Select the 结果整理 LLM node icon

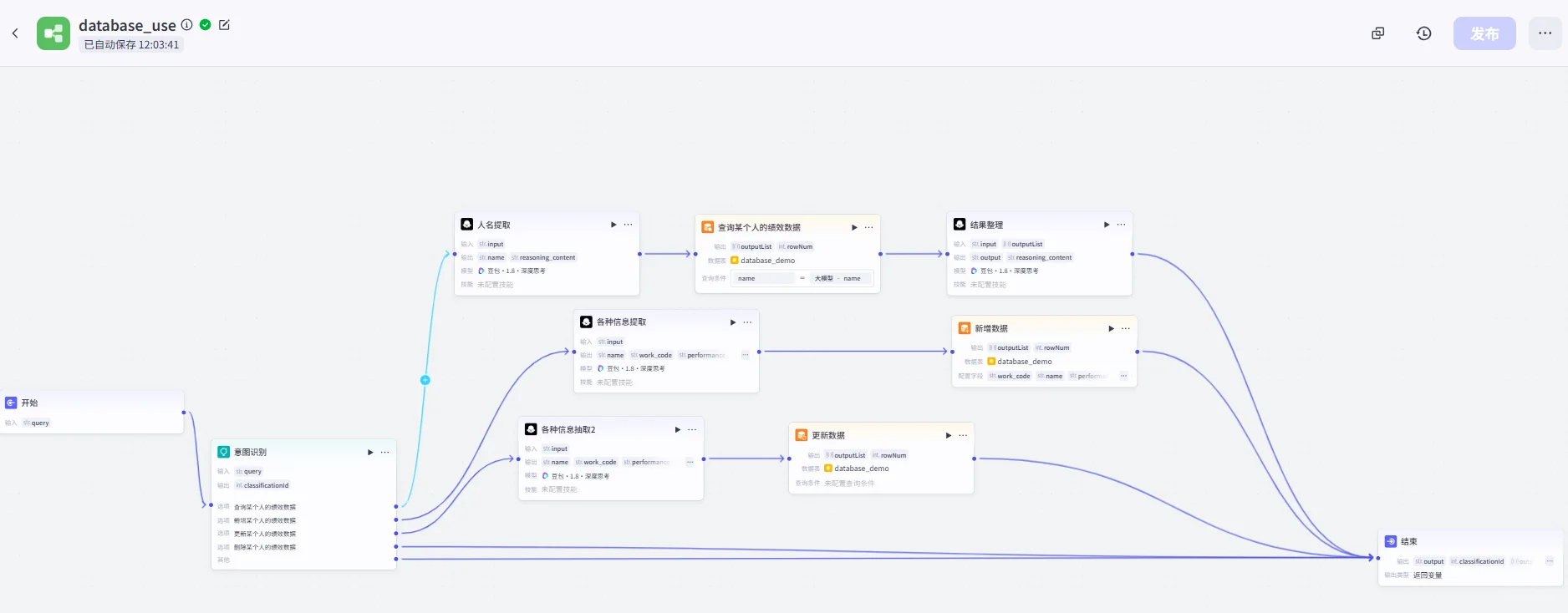tap(960, 225)
